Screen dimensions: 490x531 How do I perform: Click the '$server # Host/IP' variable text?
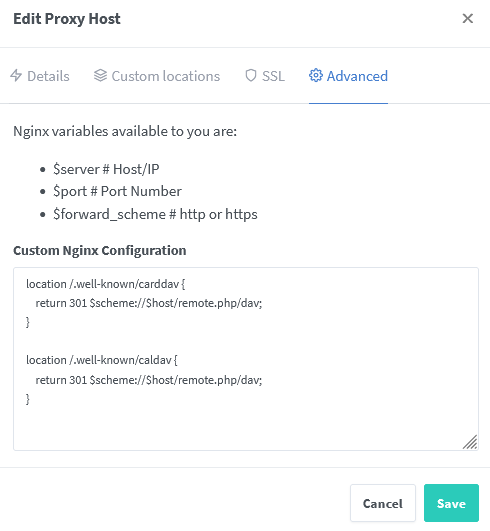(x=106, y=169)
